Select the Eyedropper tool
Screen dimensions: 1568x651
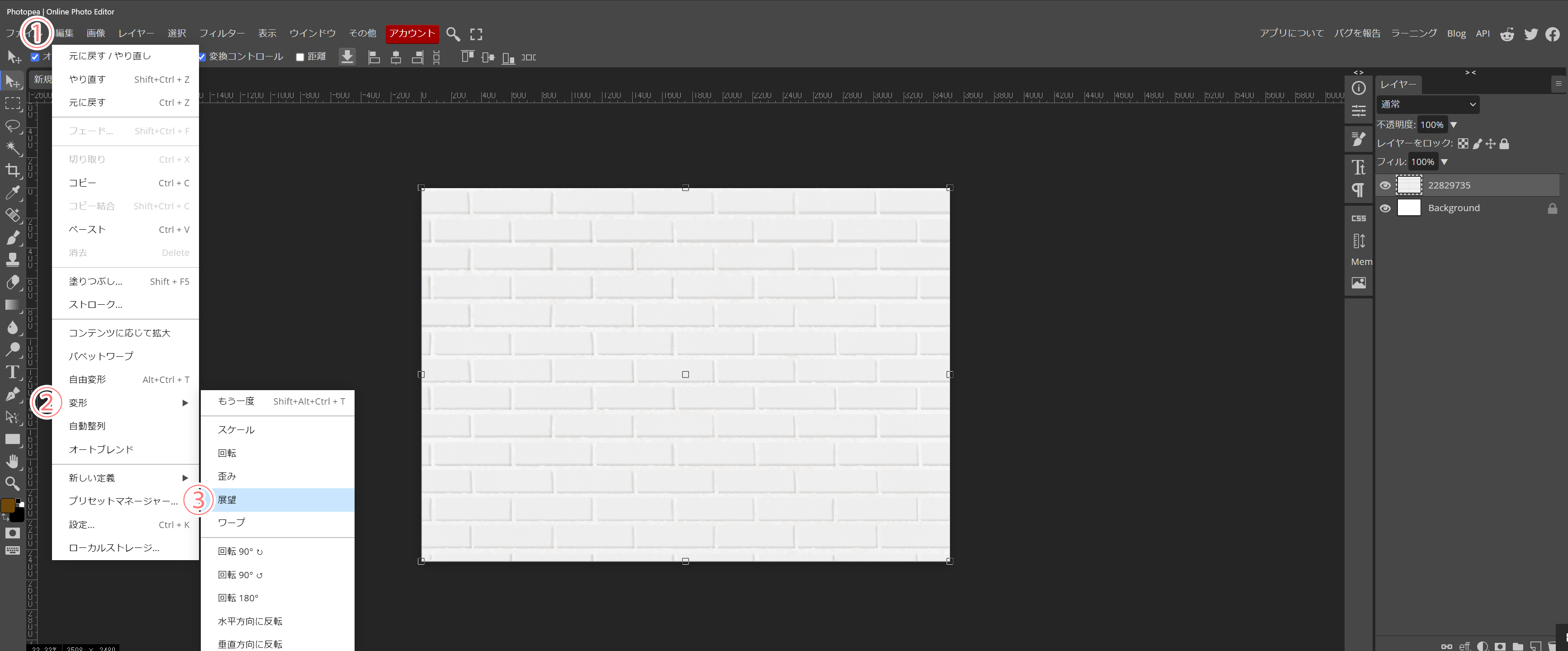point(13,193)
